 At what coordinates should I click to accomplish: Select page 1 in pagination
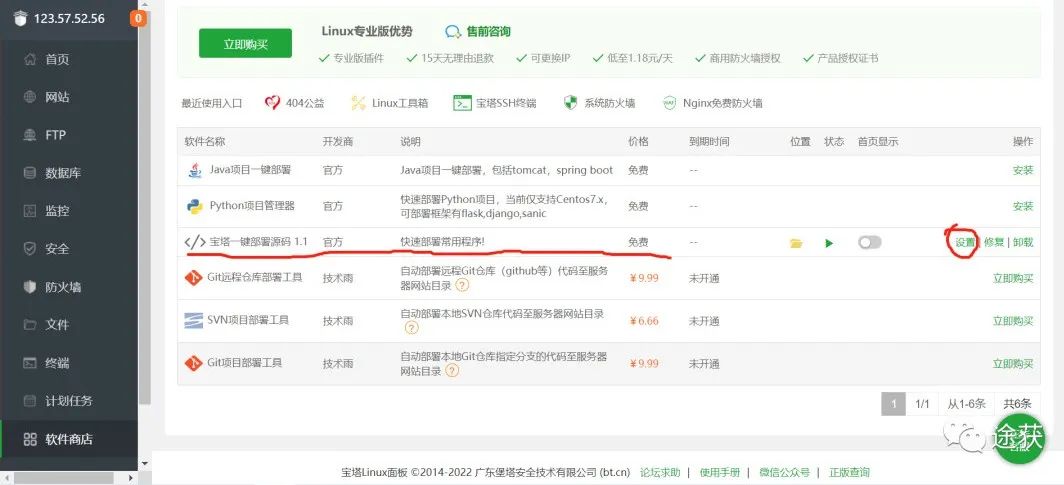pyautogui.click(x=894, y=404)
